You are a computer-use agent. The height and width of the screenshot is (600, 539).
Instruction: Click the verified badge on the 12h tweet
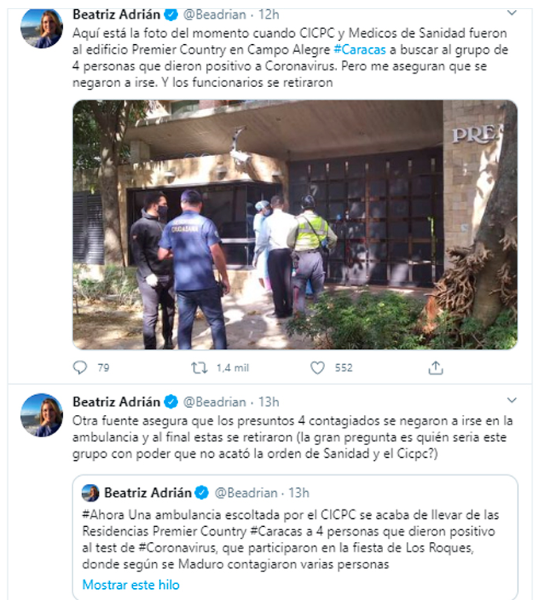(x=171, y=15)
